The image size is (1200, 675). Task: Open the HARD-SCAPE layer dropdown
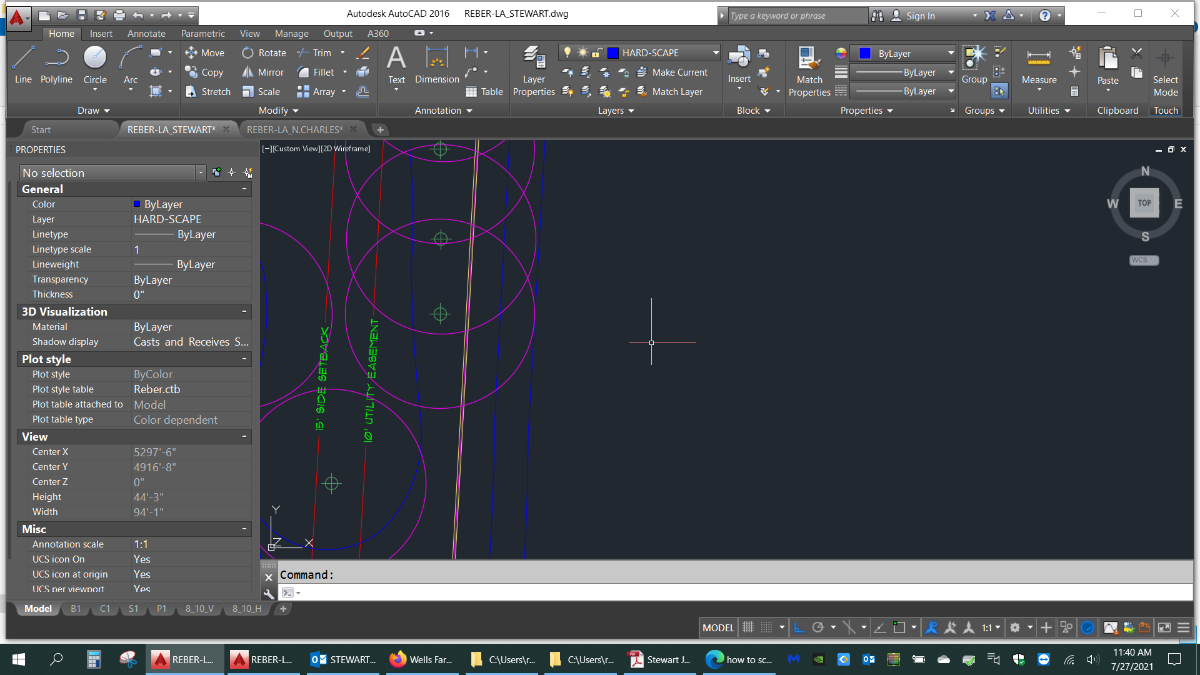pos(660,53)
